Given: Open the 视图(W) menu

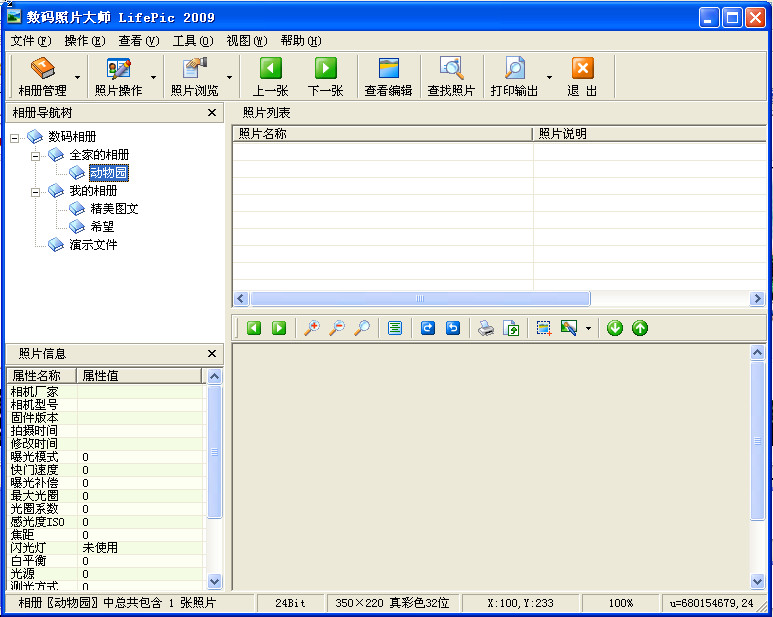Looking at the screenshot, I should [246, 41].
